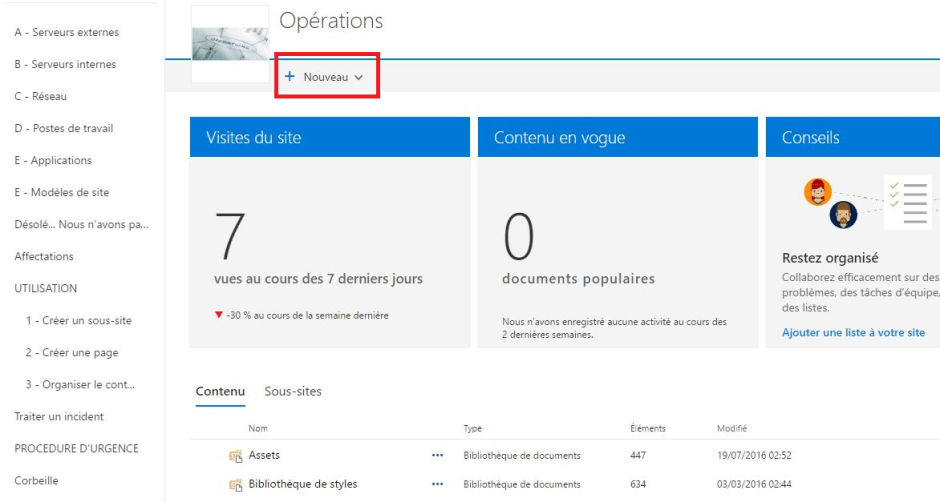The width and height of the screenshot is (940, 502).
Task: Expand the Nouveau dropdown chevron
Action: [x=358, y=78]
